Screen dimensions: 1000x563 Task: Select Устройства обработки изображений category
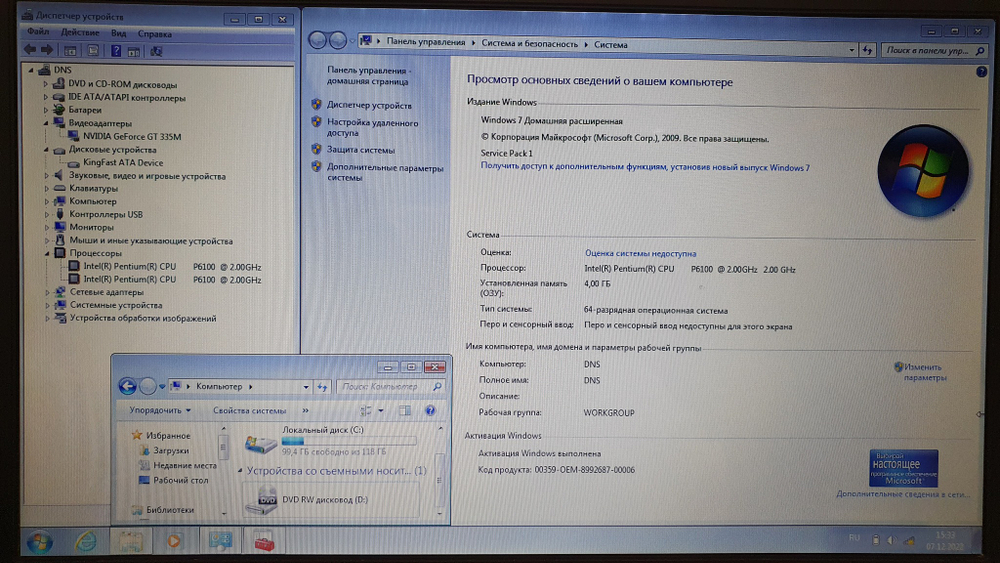point(143,318)
